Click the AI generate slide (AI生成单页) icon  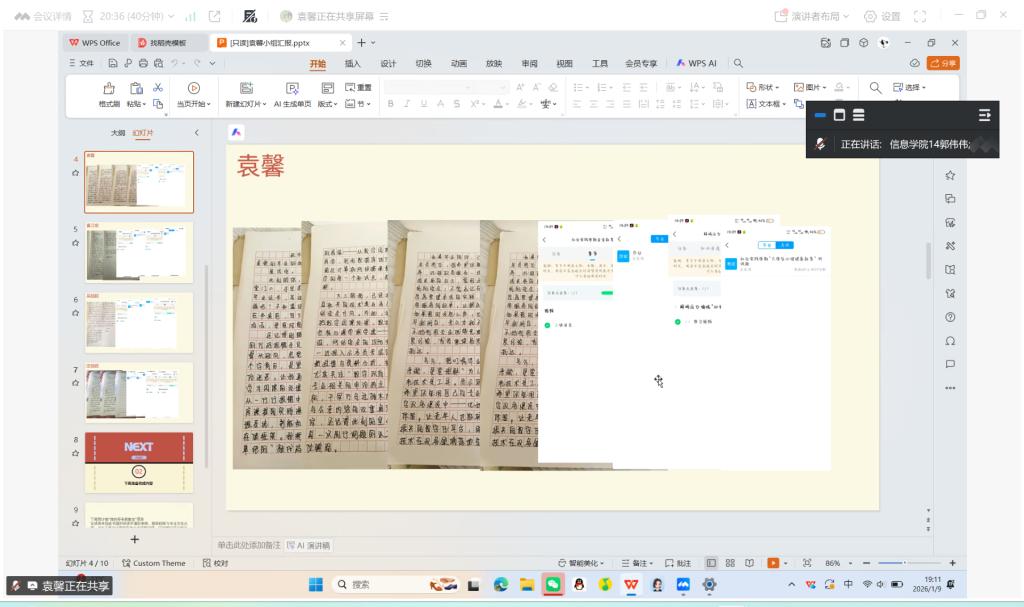[292, 88]
